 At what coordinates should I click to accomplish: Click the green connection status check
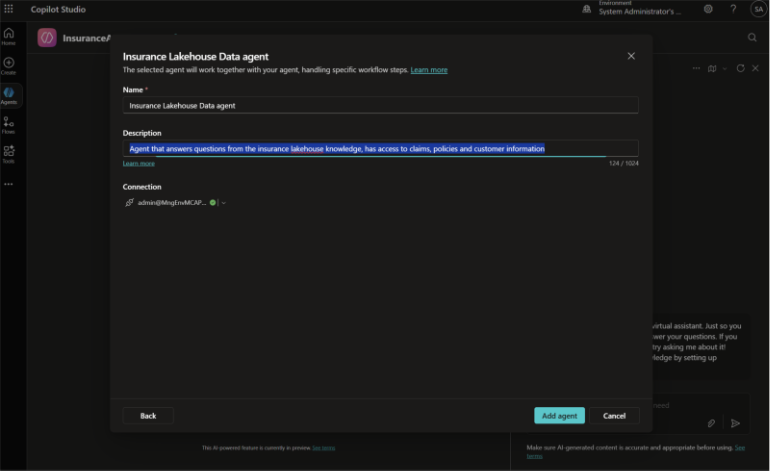point(212,203)
